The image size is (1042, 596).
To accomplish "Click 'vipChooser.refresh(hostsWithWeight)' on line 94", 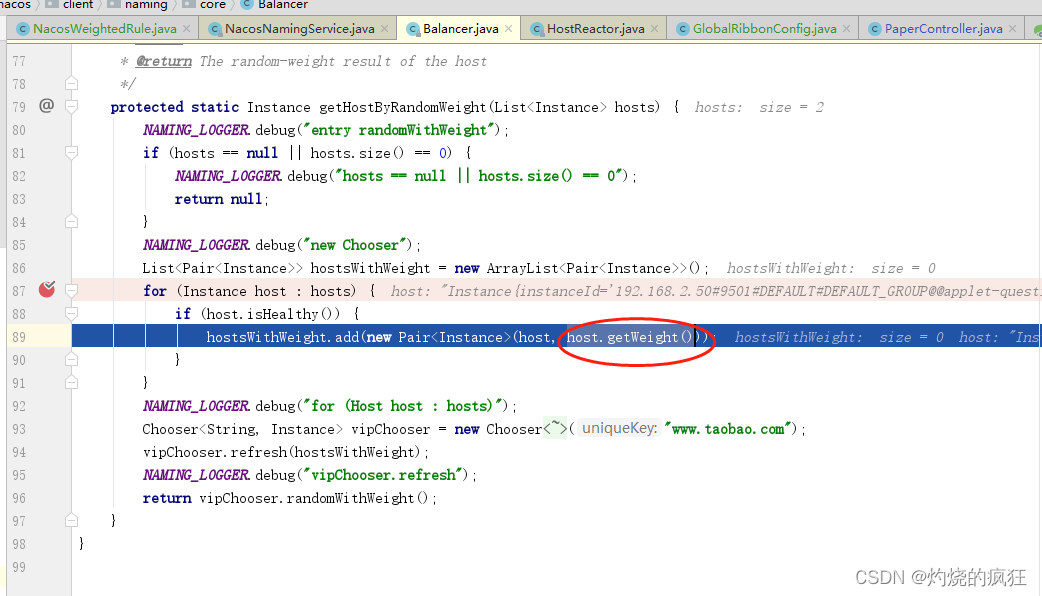I will click(x=282, y=452).
